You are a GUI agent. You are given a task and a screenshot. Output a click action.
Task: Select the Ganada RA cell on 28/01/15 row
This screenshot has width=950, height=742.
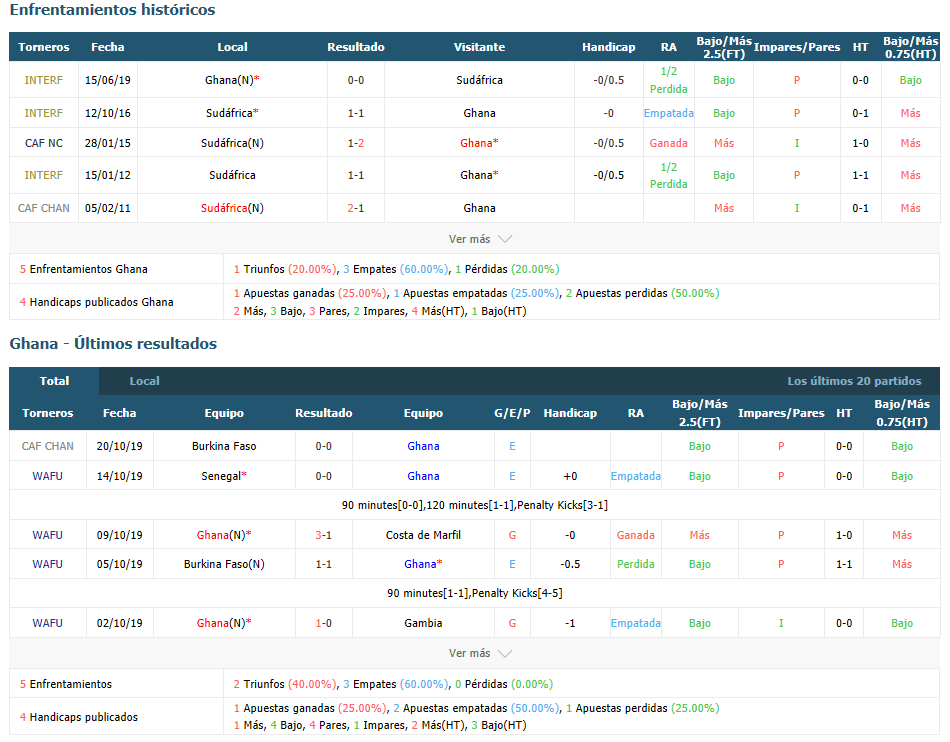tap(668, 143)
